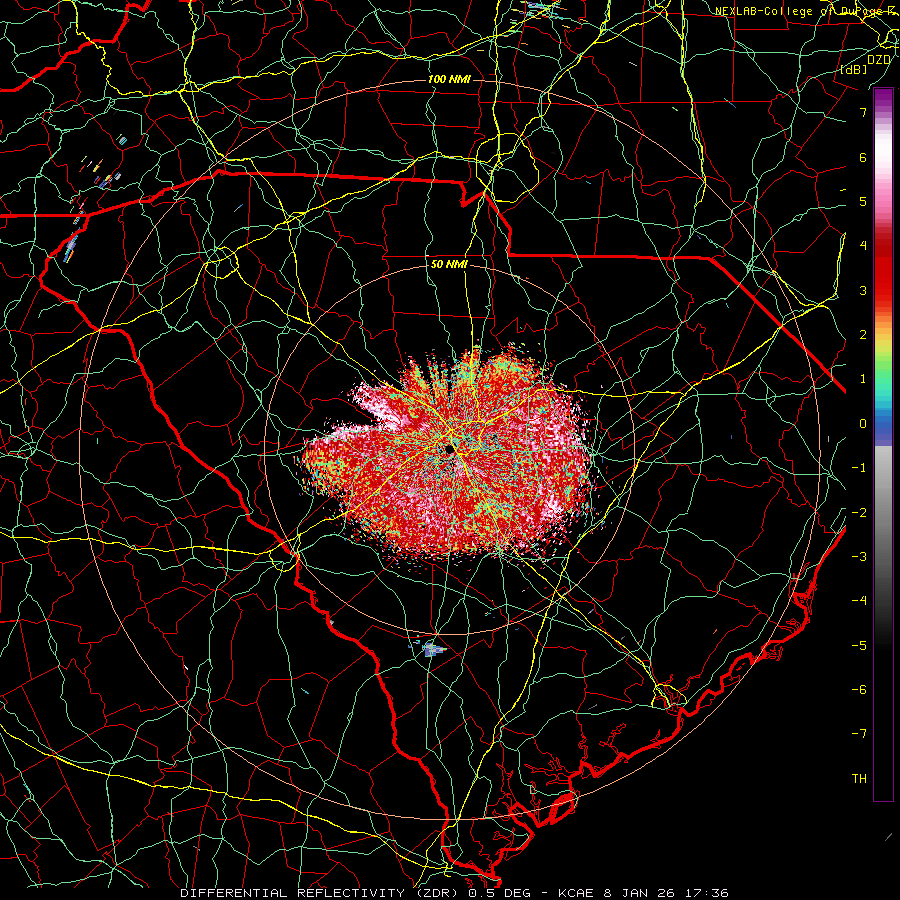Click the 2 value on the color scale
This screenshot has width=900, height=900.
(863, 334)
